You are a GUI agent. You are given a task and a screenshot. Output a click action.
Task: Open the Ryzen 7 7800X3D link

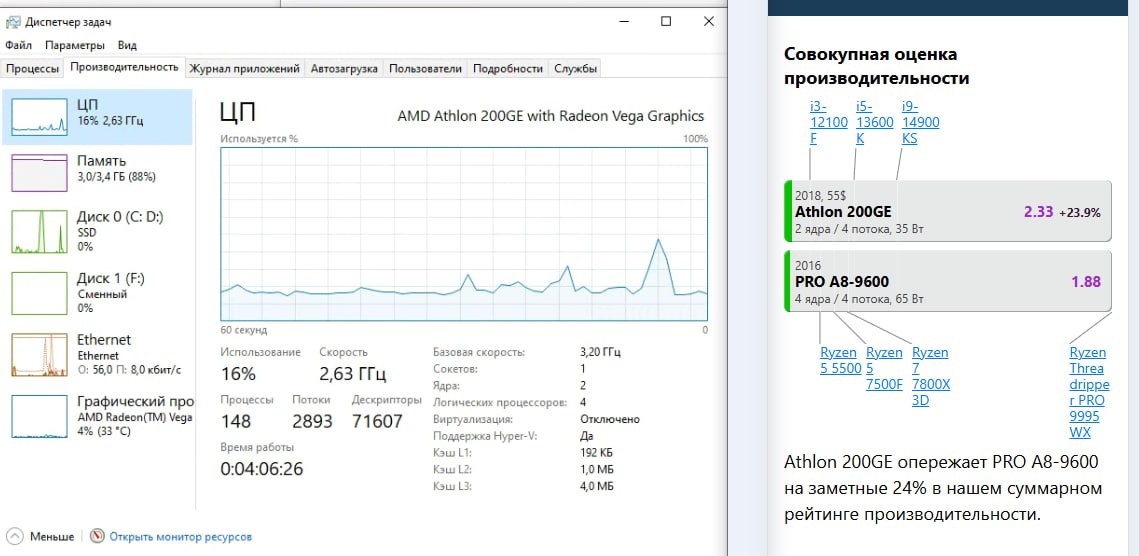point(931,376)
